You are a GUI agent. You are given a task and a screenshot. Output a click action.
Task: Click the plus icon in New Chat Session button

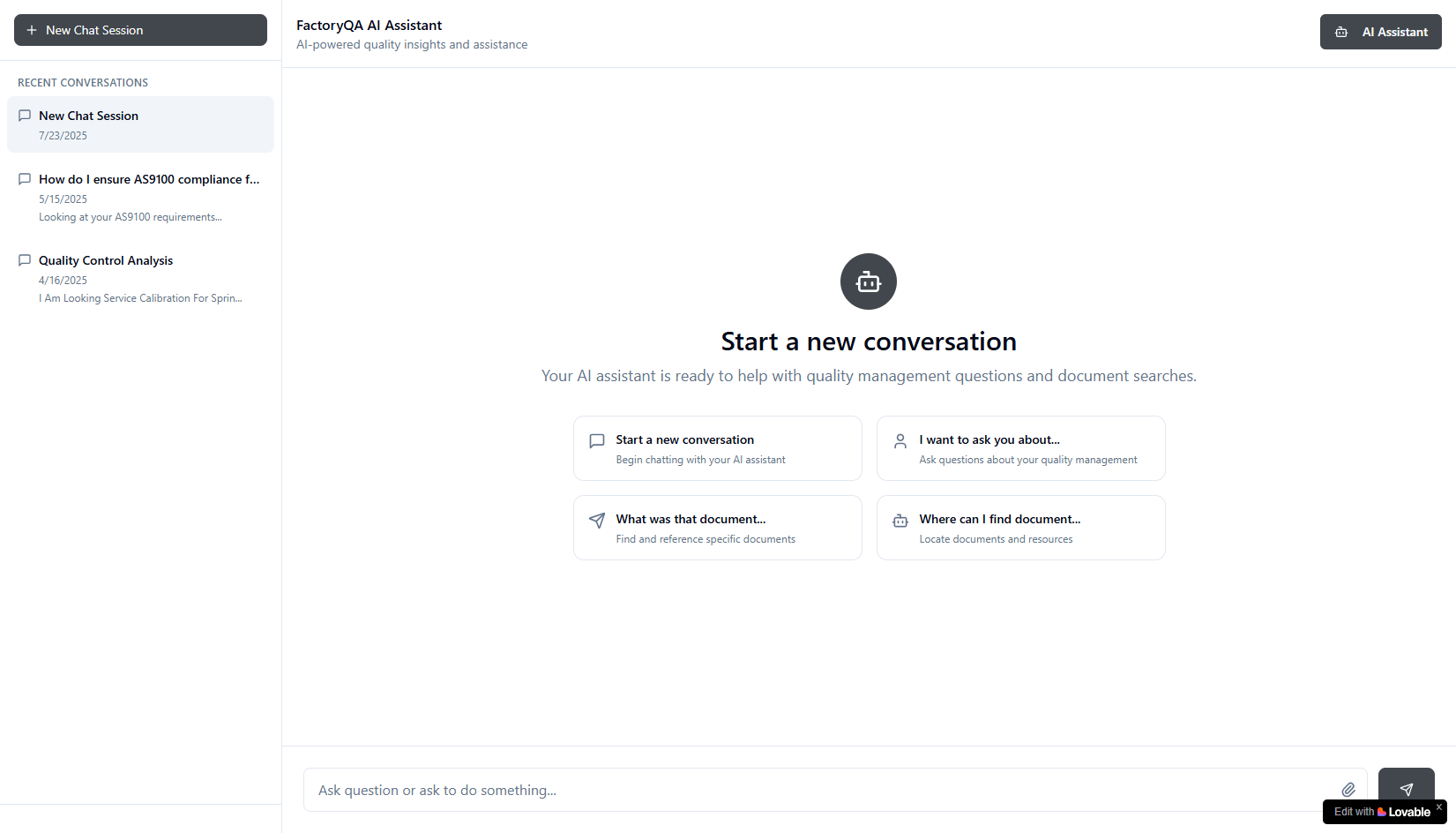(32, 30)
